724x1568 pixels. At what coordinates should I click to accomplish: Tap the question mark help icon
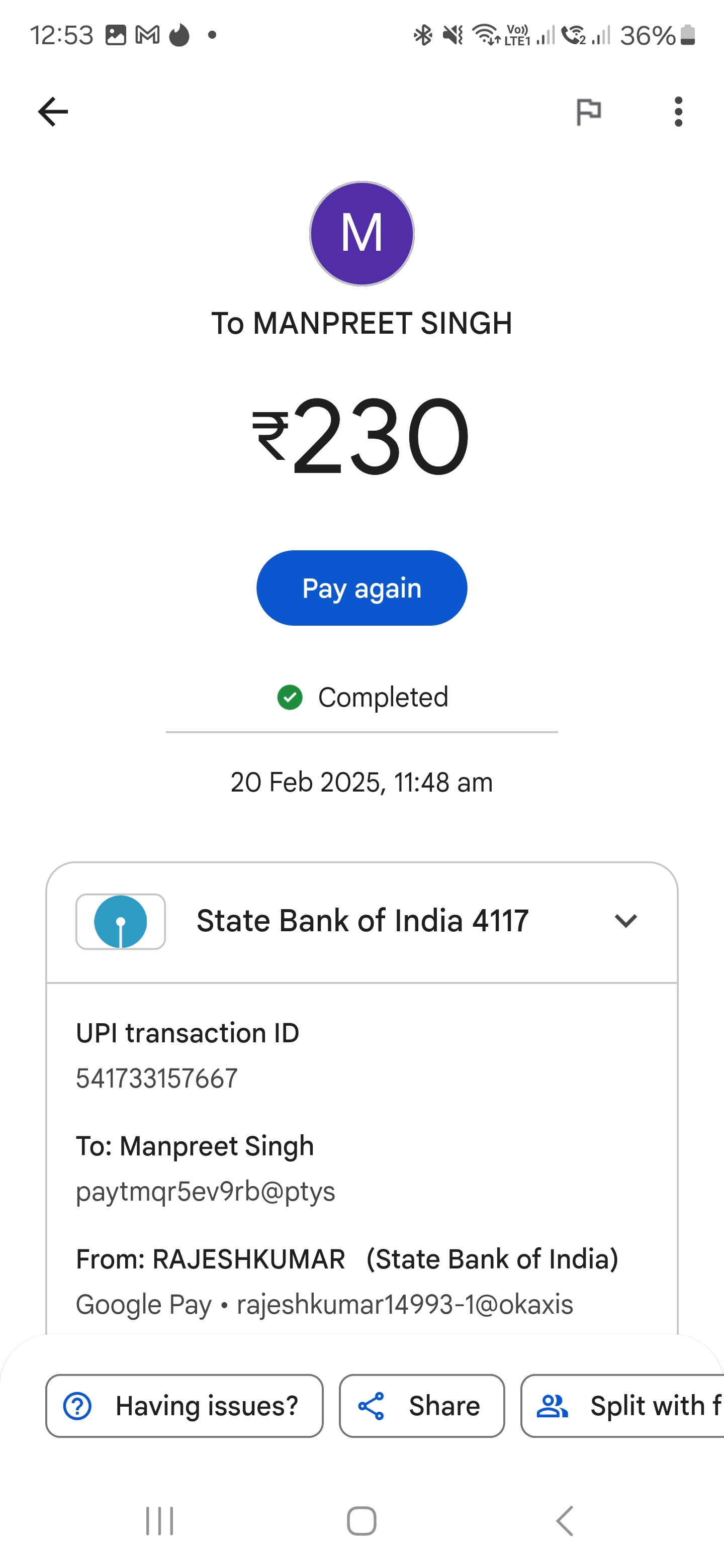click(77, 1406)
